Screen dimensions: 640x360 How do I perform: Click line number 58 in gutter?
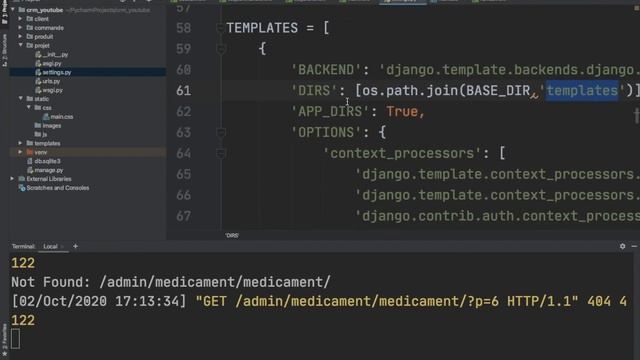coord(184,28)
